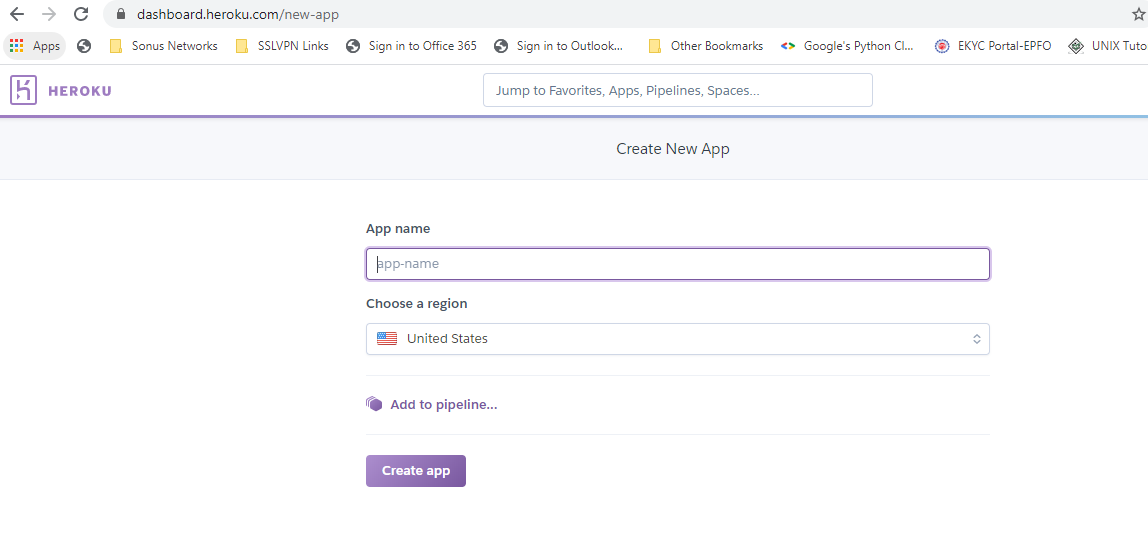
Task: Click the App name label
Action: 398,228
